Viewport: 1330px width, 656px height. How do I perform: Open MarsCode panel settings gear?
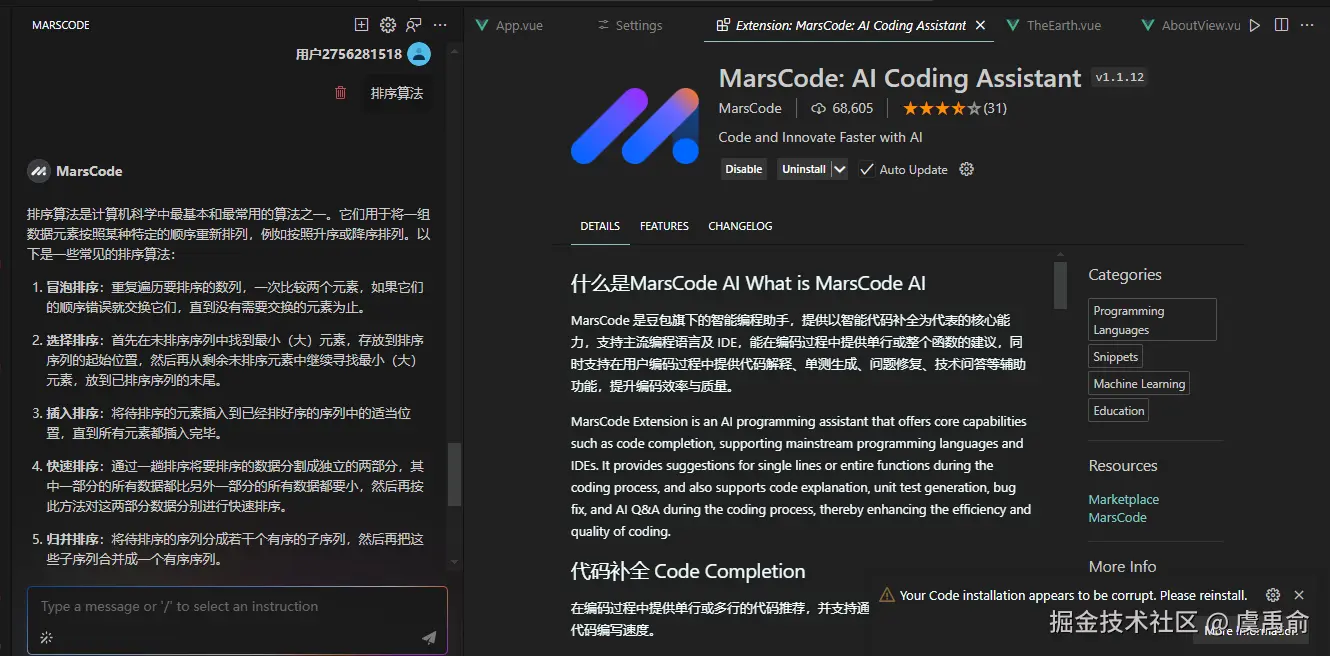click(388, 25)
